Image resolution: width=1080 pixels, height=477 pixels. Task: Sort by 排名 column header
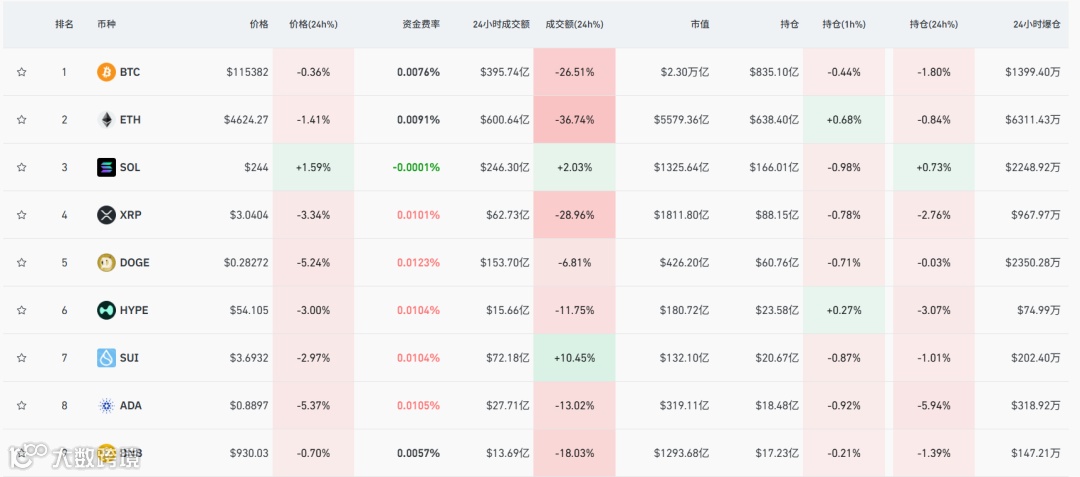point(65,24)
